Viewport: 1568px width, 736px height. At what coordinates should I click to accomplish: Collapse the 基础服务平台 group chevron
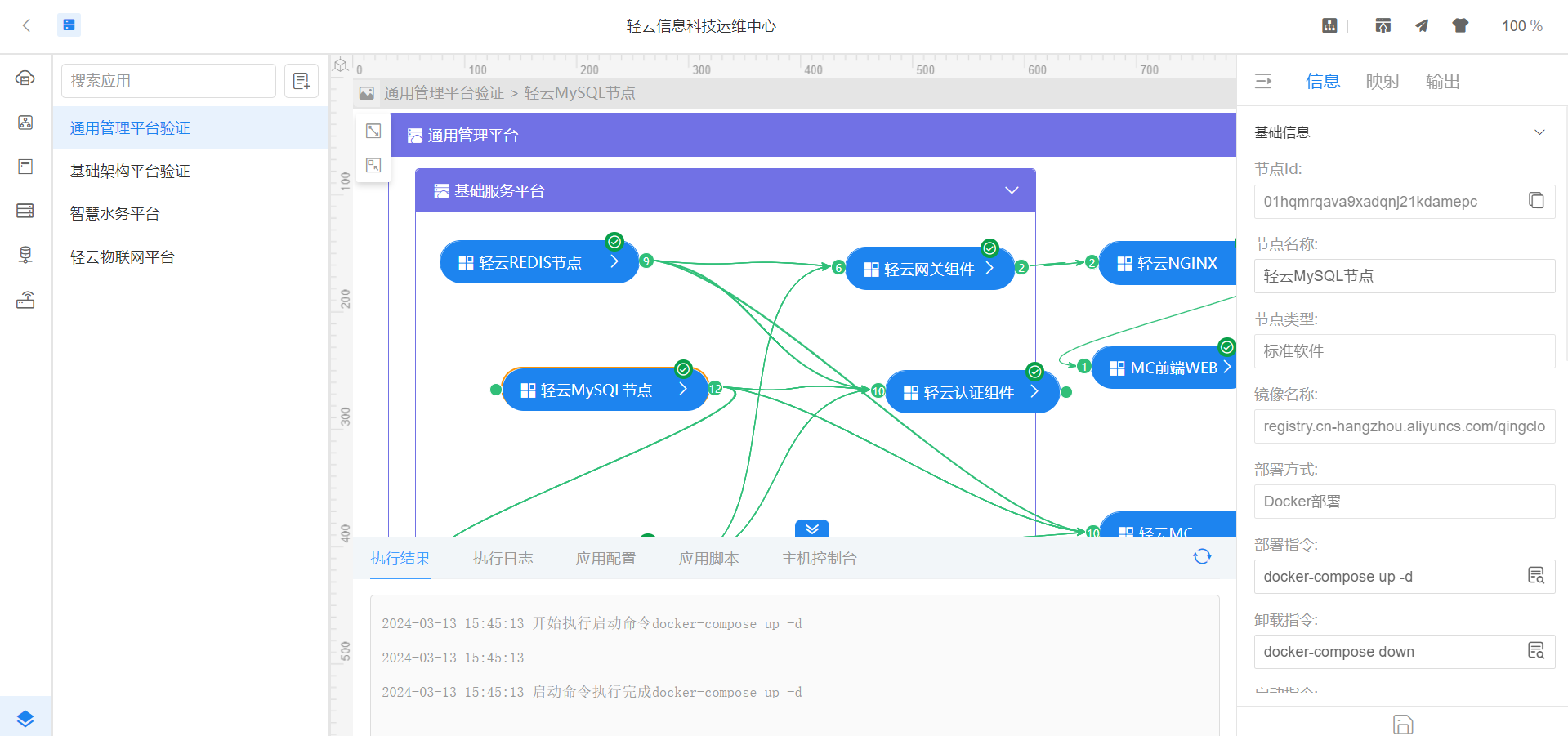coord(1012,190)
